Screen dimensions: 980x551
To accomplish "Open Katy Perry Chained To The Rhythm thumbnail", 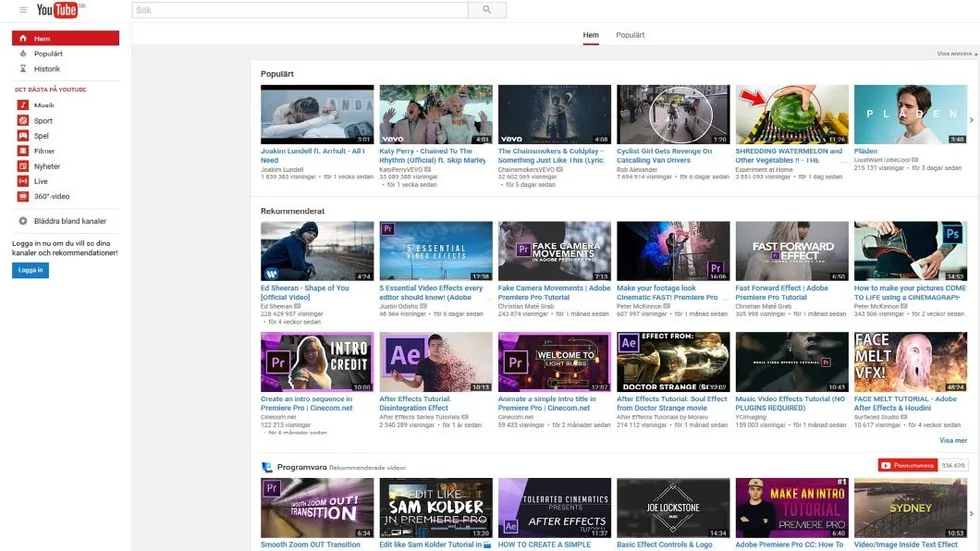I will coord(436,114).
